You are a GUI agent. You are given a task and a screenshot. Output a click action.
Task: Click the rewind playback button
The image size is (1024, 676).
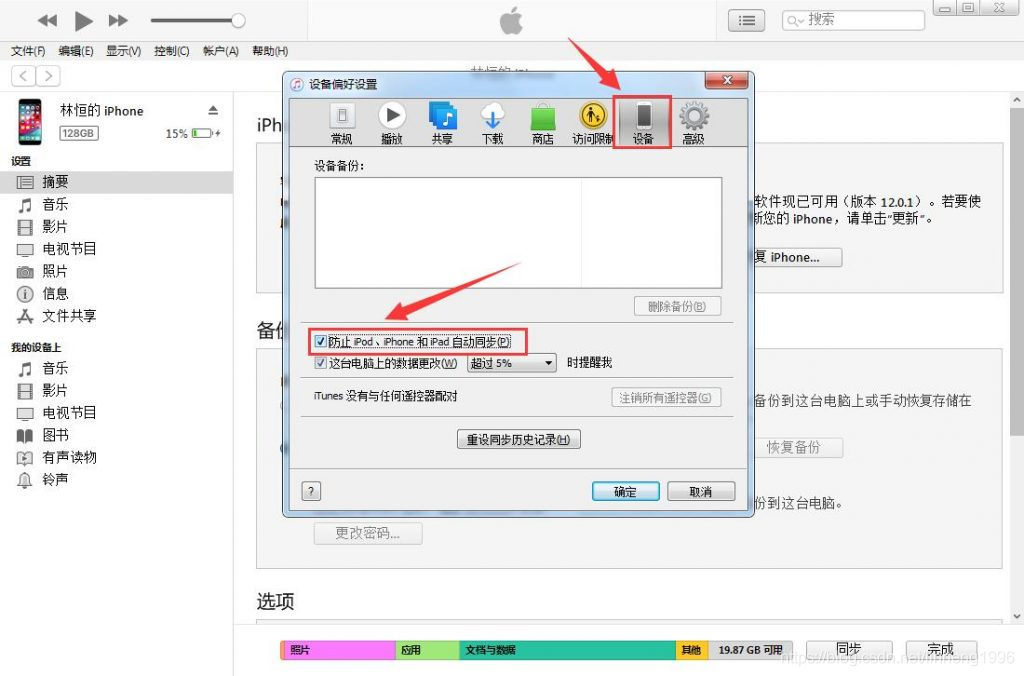(47, 20)
